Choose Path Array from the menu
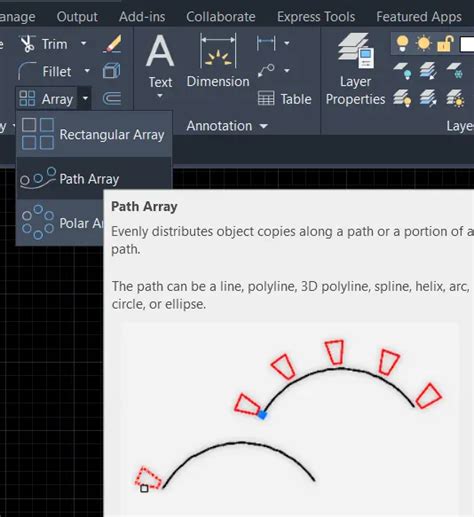The height and width of the screenshot is (517, 474). 94,179
